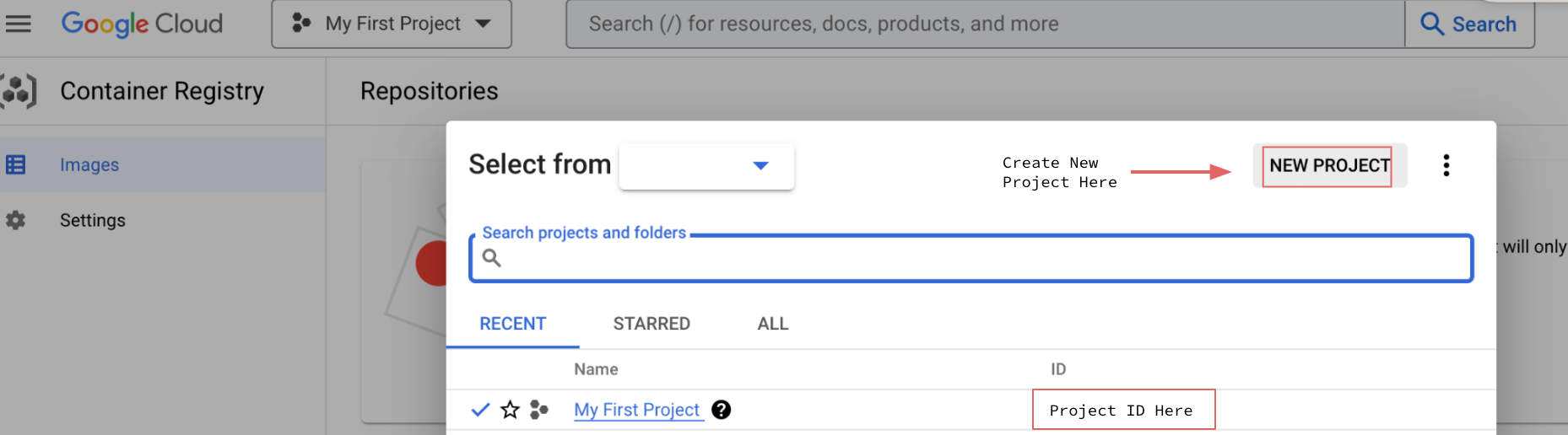Click the NEW PROJECT button
Screen dimensions: 1568x435
pyautogui.click(x=1328, y=166)
